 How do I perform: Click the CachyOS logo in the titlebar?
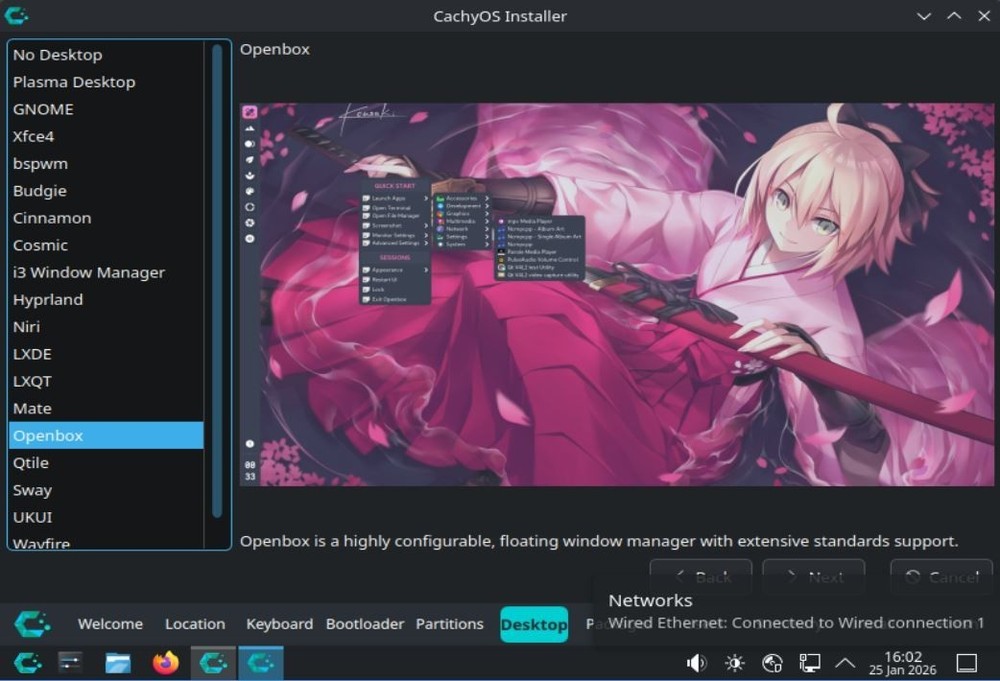[16, 16]
